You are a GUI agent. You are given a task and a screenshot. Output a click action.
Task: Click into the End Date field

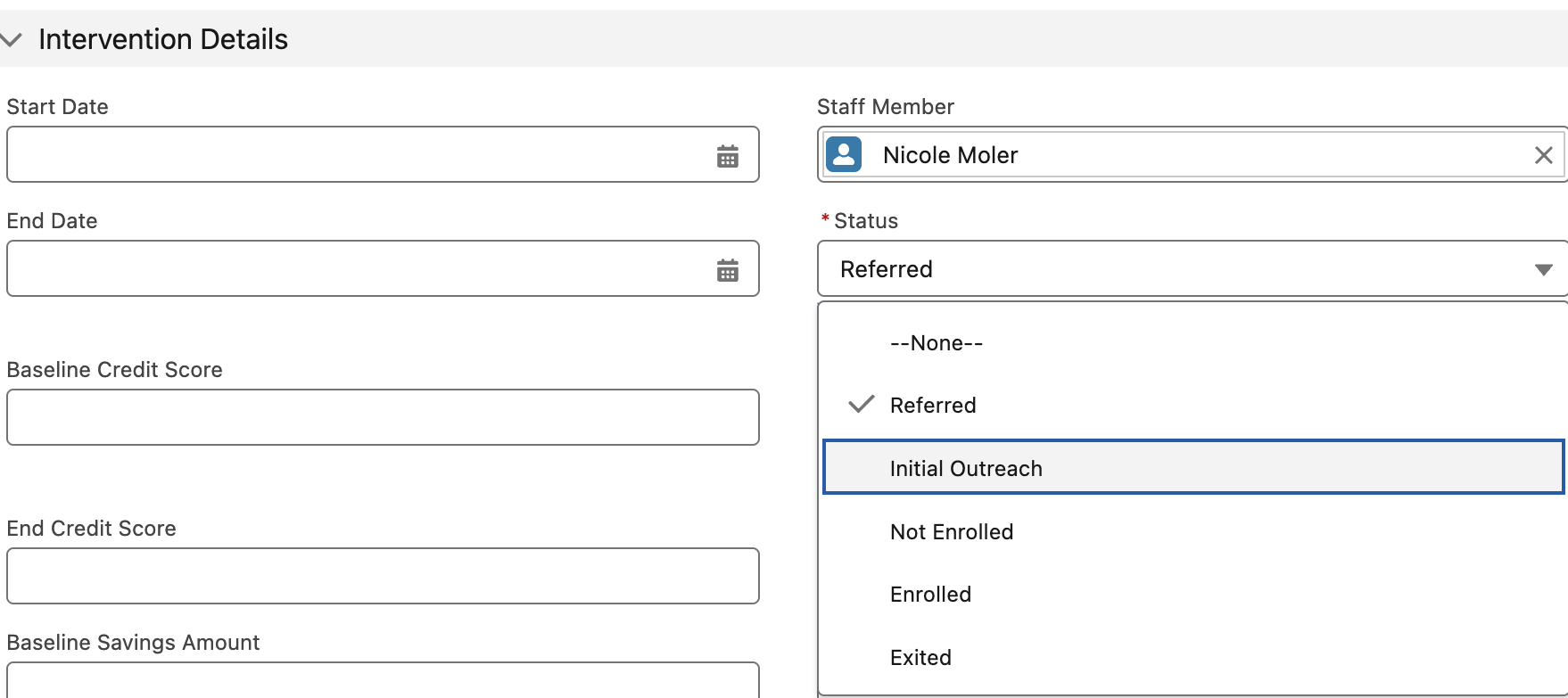point(383,268)
